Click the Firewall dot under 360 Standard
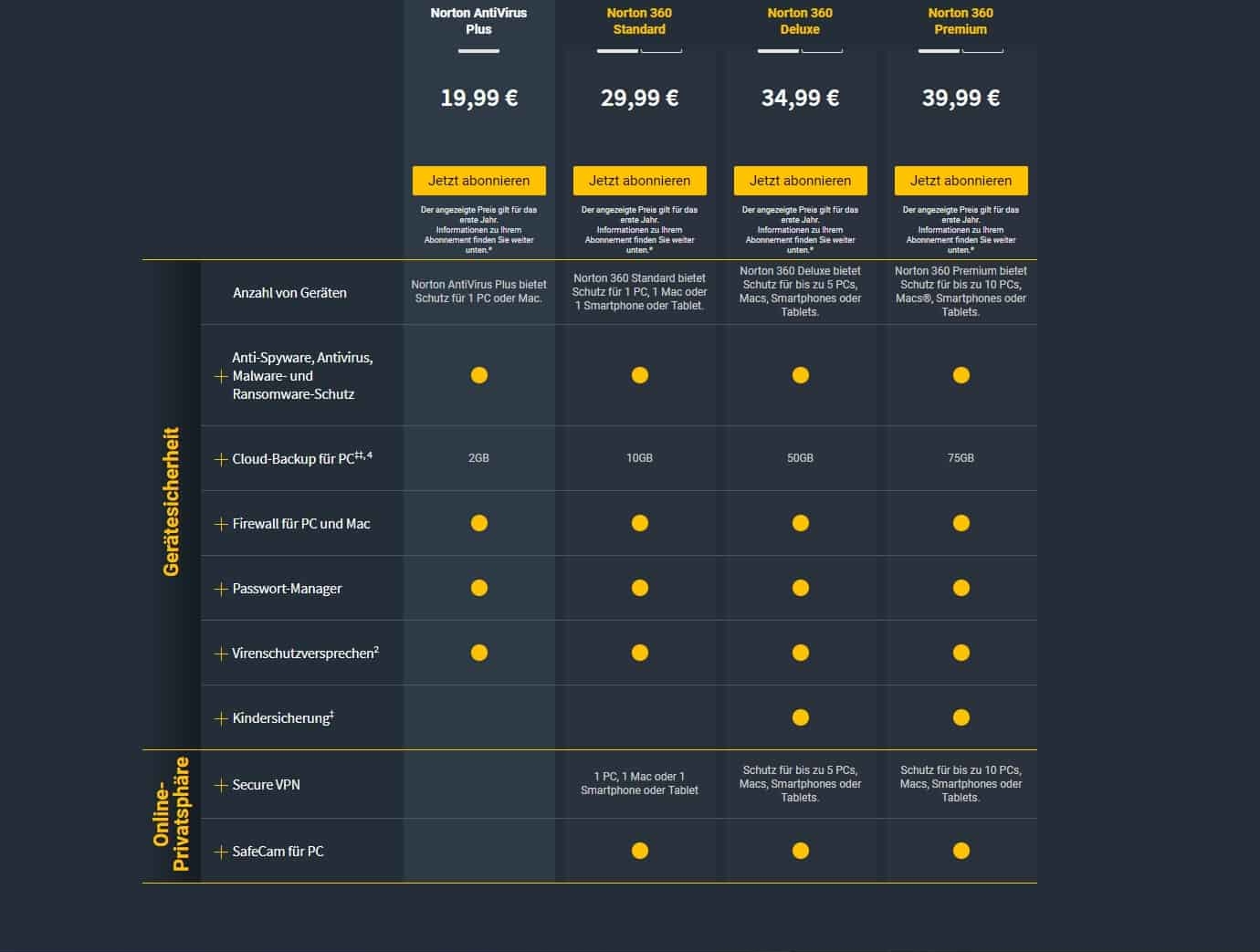Image resolution: width=1260 pixels, height=952 pixels. [x=639, y=523]
